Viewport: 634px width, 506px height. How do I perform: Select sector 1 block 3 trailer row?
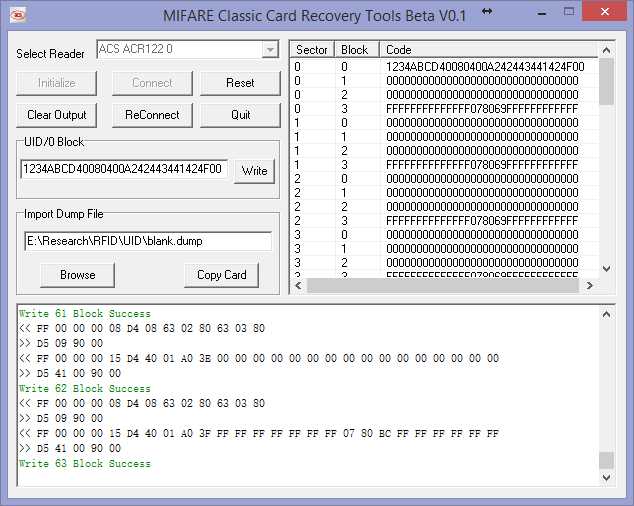[444, 165]
